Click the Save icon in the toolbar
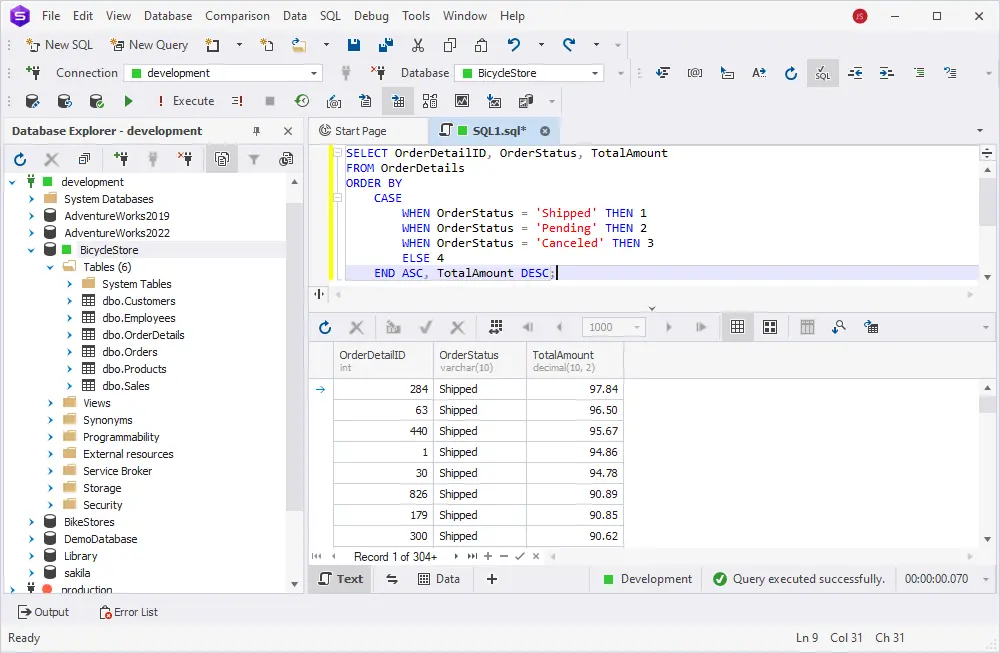This screenshot has height=653, width=1000. pyautogui.click(x=354, y=45)
